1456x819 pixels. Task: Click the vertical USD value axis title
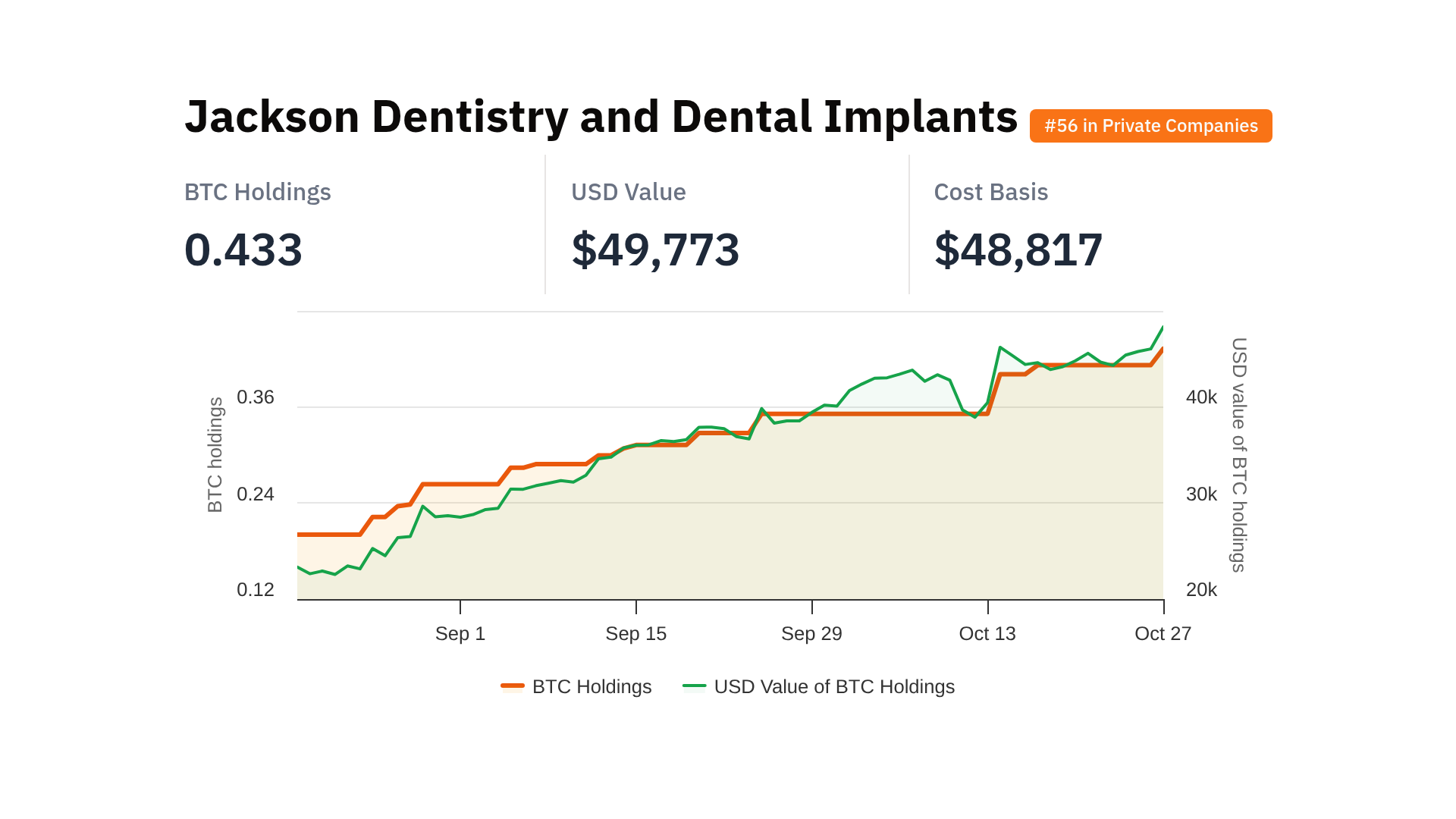click(x=1238, y=455)
